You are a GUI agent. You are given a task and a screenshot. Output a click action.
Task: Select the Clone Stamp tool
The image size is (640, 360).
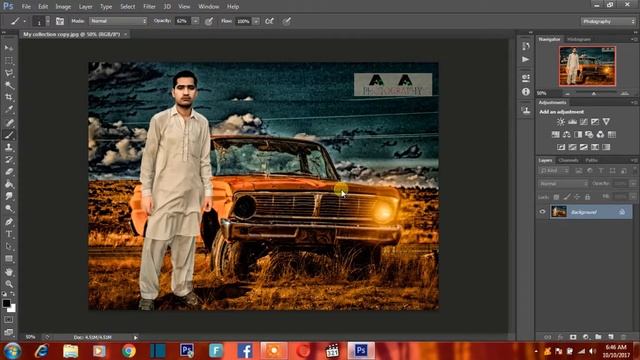pyautogui.click(x=9, y=147)
